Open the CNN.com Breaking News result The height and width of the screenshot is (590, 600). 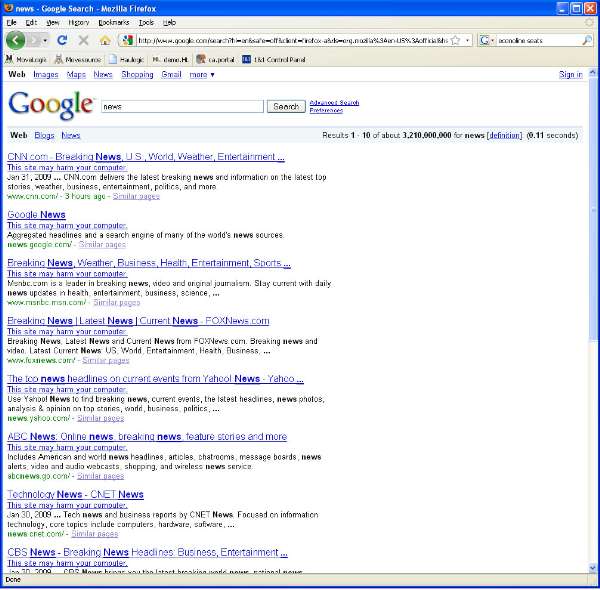[x=146, y=156]
